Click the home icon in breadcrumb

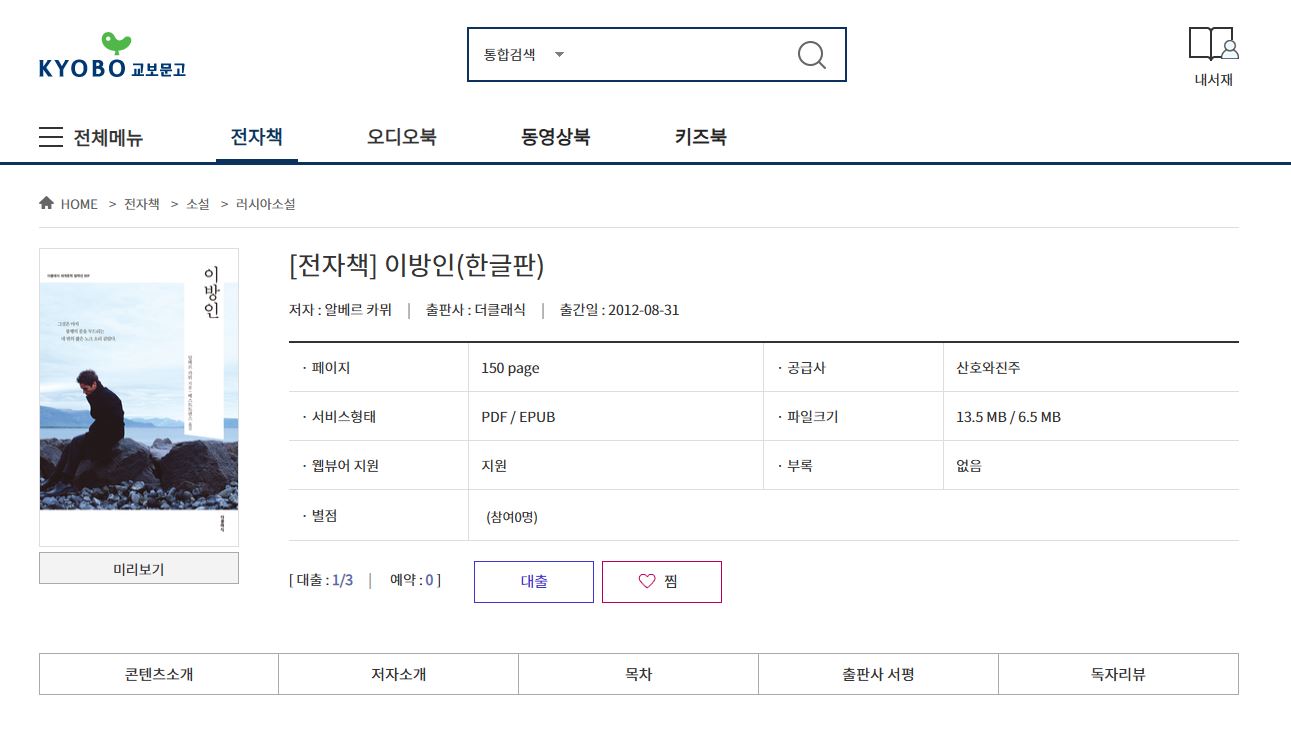[x=46, y=204]
